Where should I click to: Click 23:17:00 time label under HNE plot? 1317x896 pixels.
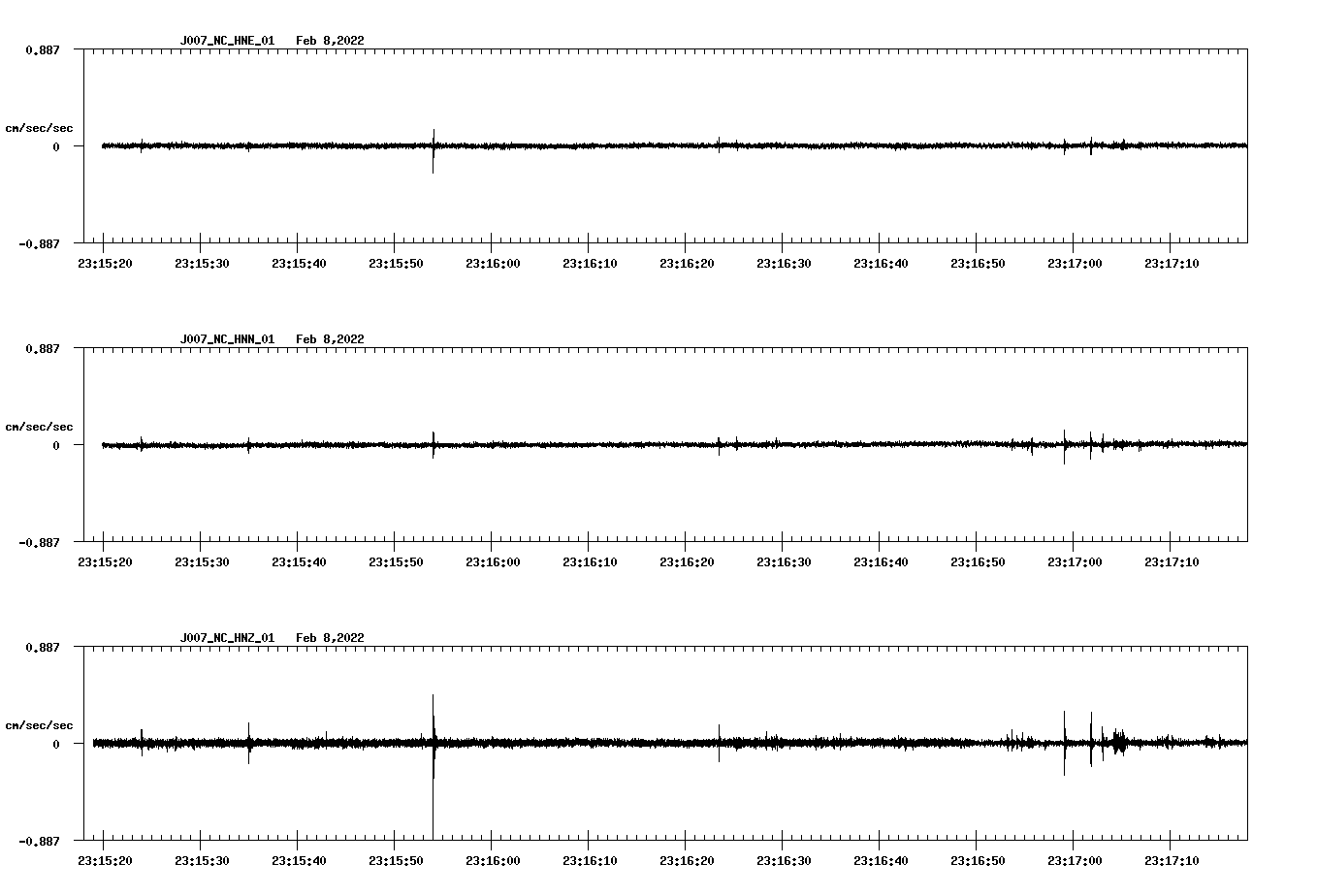tap(1075, 264)
